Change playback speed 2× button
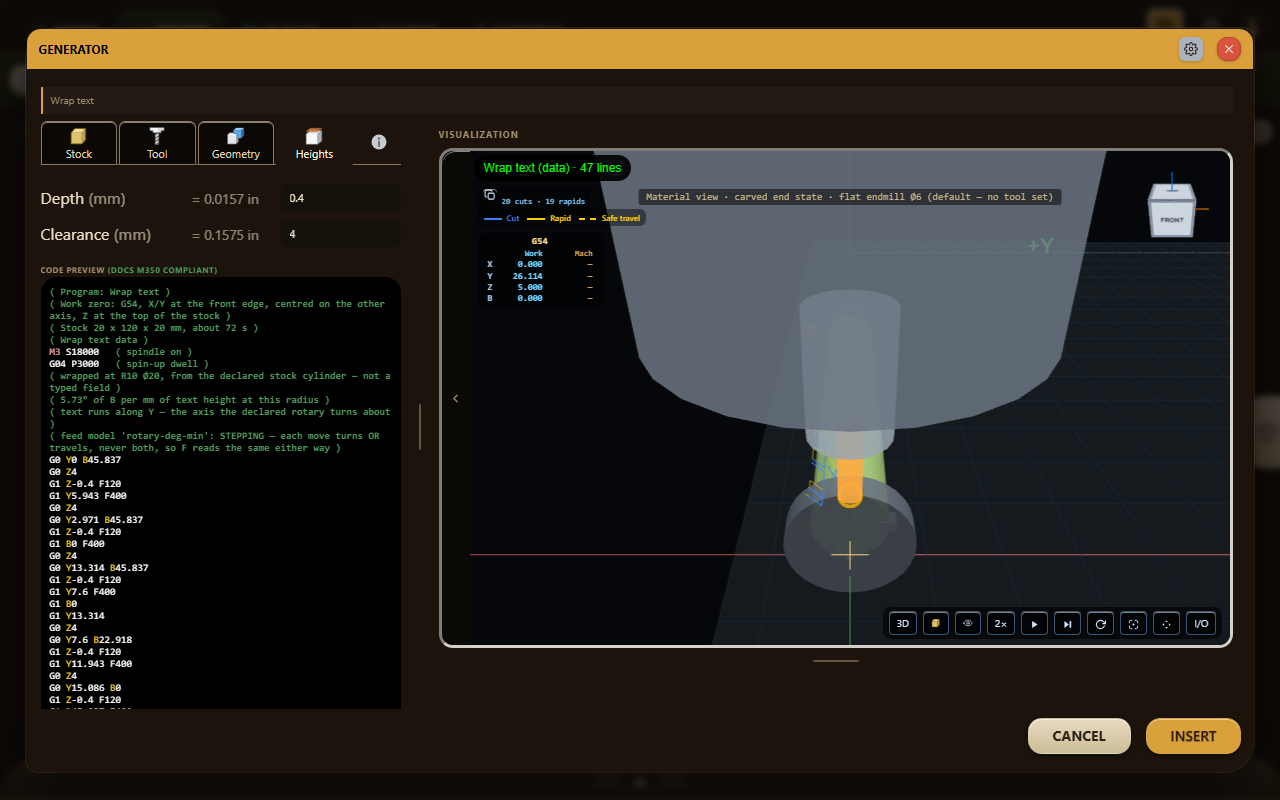The width and height of the screenshot is (1280, 800). pos(1000,624)
